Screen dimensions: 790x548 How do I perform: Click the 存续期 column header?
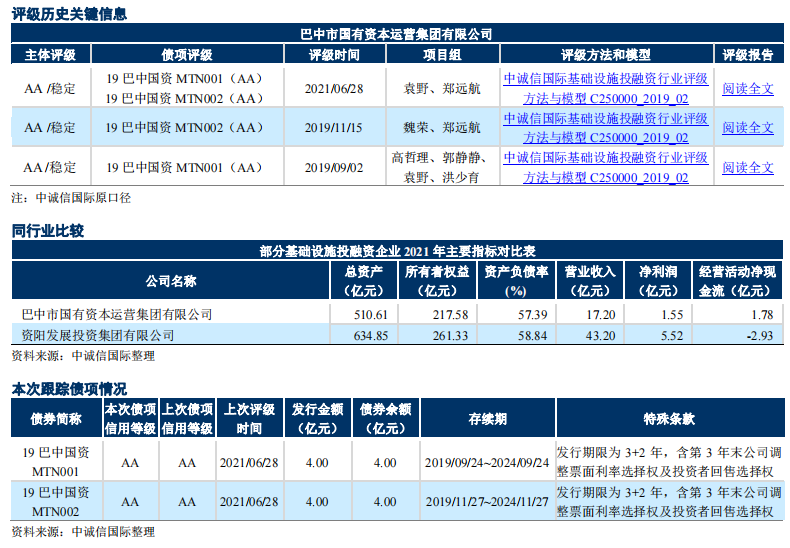pos(487,419)
